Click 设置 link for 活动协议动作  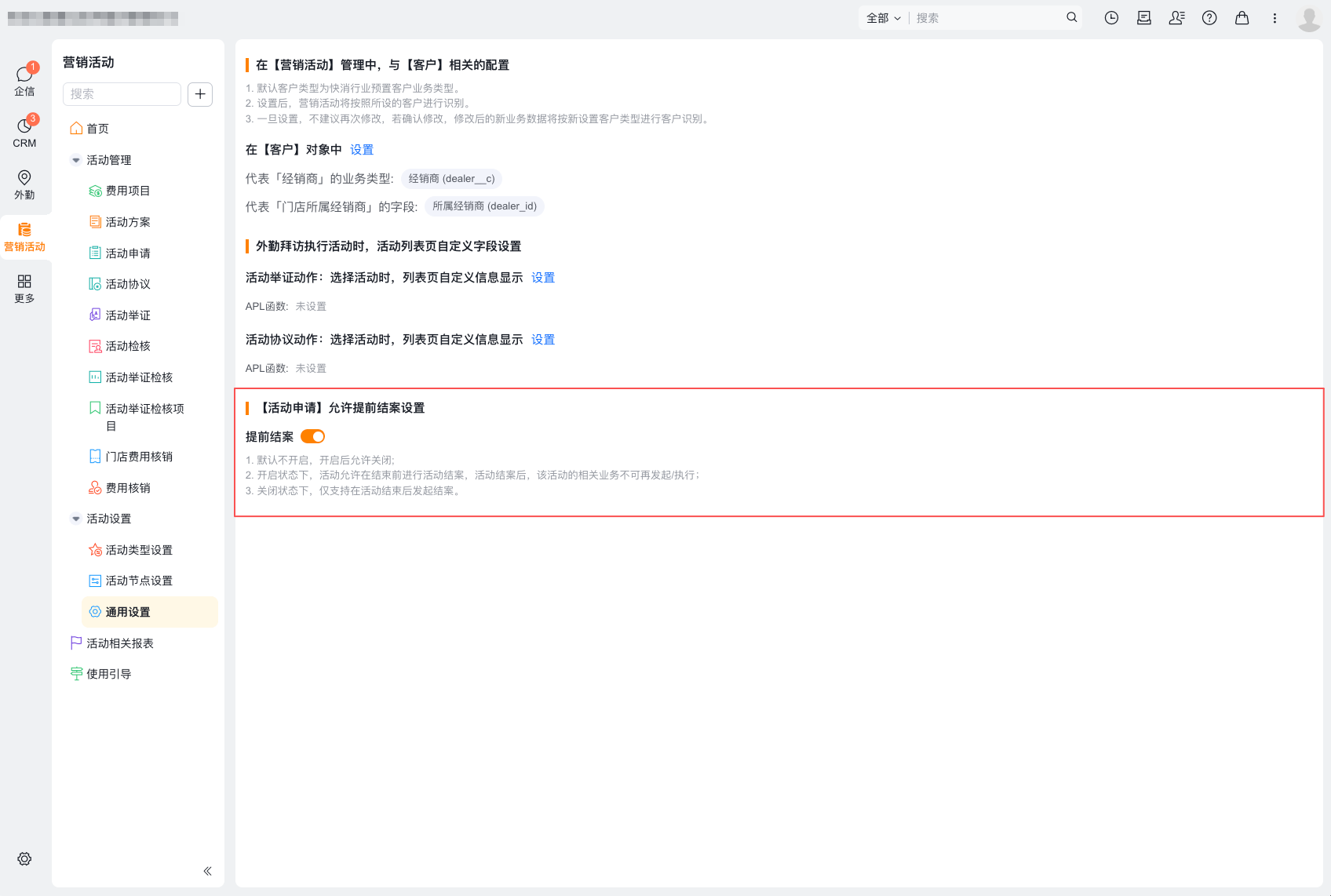coord(543,340)
